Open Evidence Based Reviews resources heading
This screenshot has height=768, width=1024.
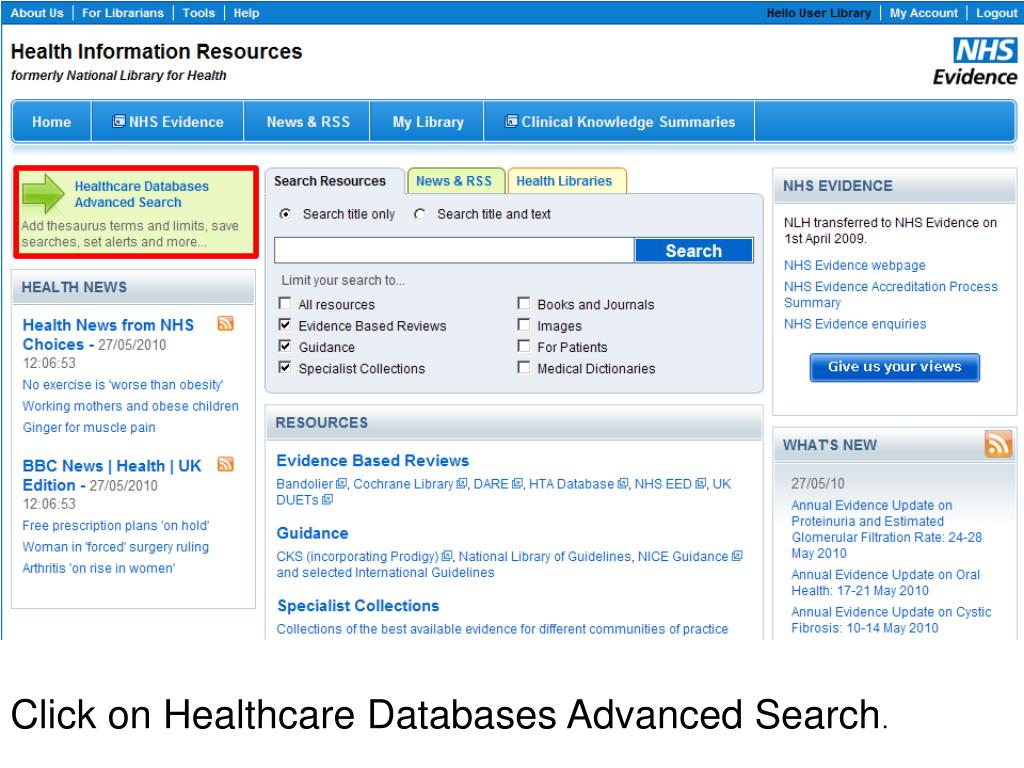(373, 460)
